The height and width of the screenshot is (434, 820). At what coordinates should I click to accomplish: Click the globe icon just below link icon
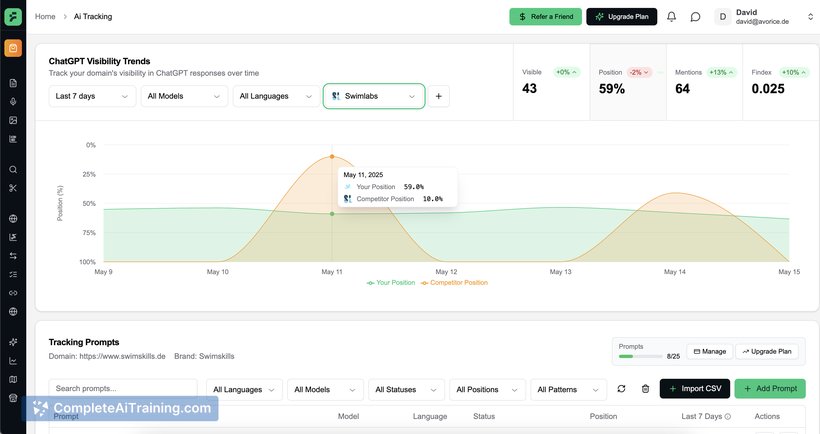13,311
